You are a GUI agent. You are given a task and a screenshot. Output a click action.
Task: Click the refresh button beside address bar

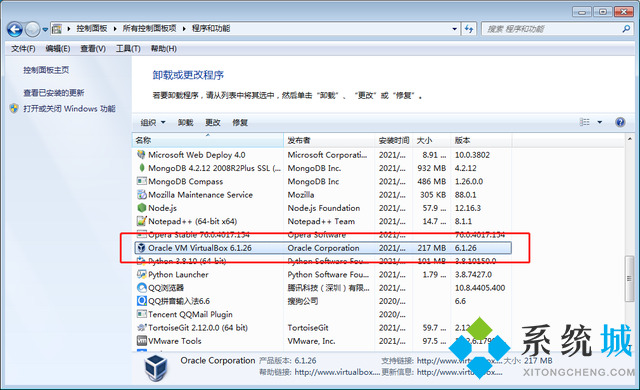(469, 29)
